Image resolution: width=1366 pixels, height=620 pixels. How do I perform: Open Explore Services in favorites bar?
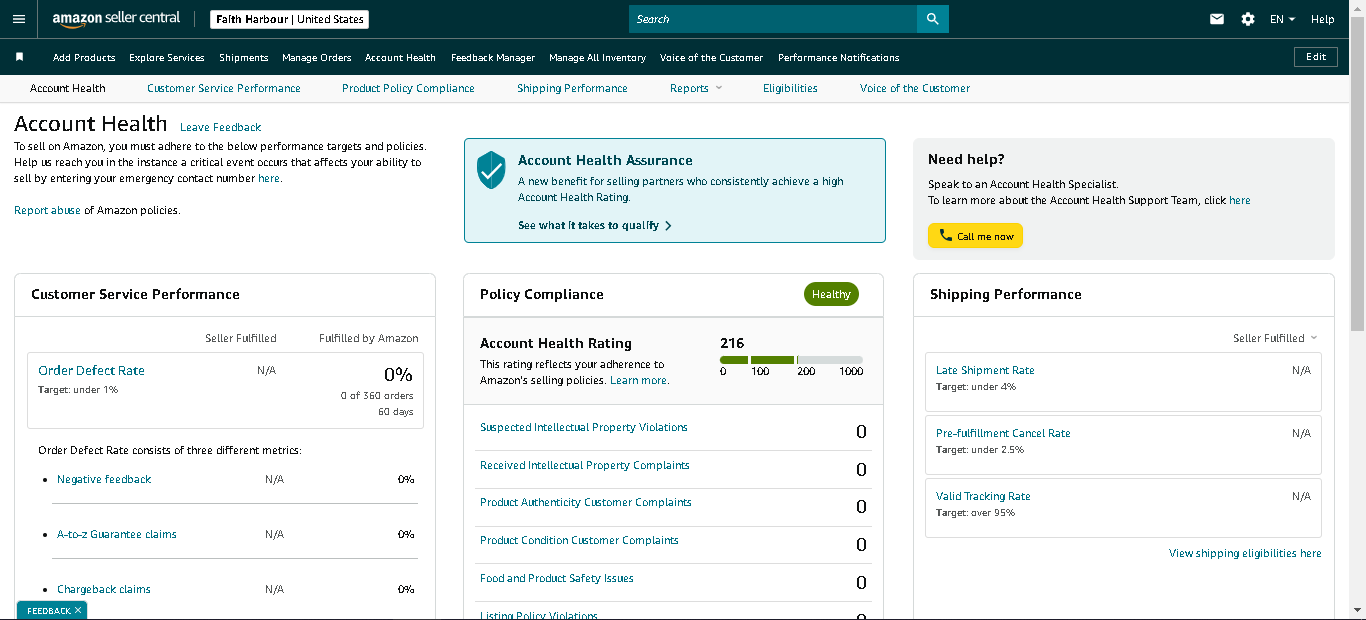[167, 57]
